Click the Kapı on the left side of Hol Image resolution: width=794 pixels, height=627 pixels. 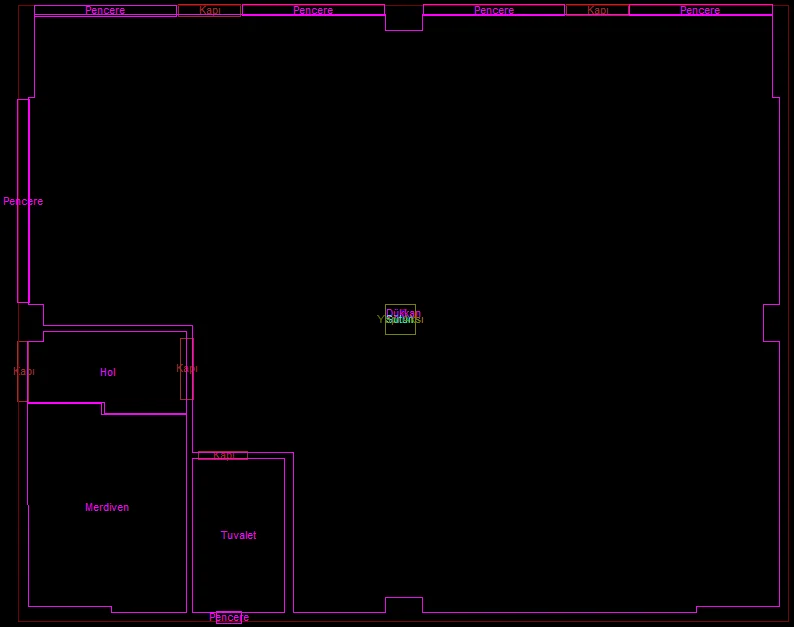coord(23,371)
